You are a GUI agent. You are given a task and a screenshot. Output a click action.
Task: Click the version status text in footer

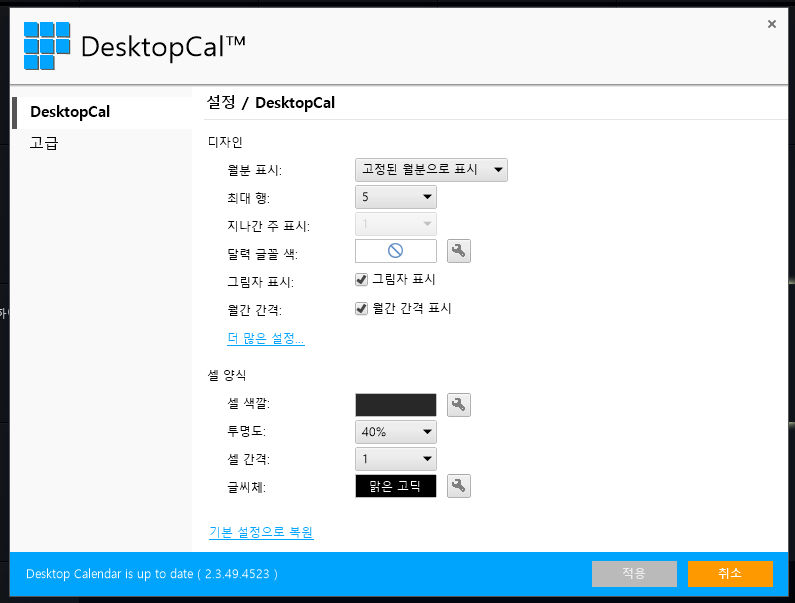point(152,574)
